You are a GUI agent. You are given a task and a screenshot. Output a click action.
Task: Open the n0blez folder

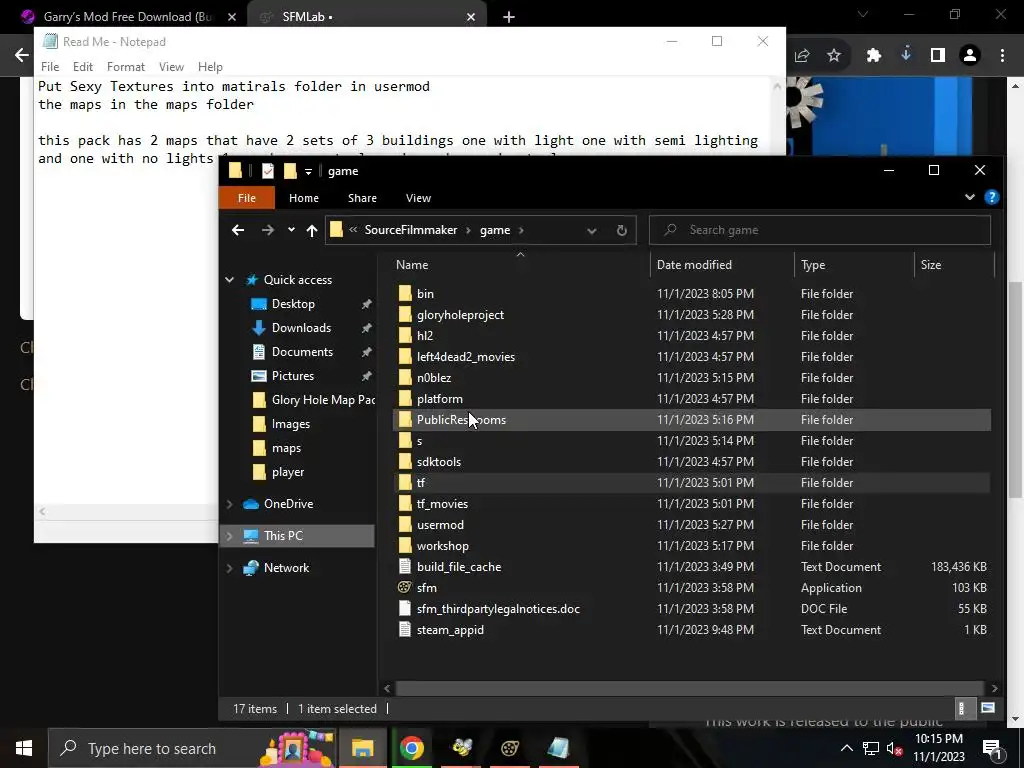click(x=434, y=377)
